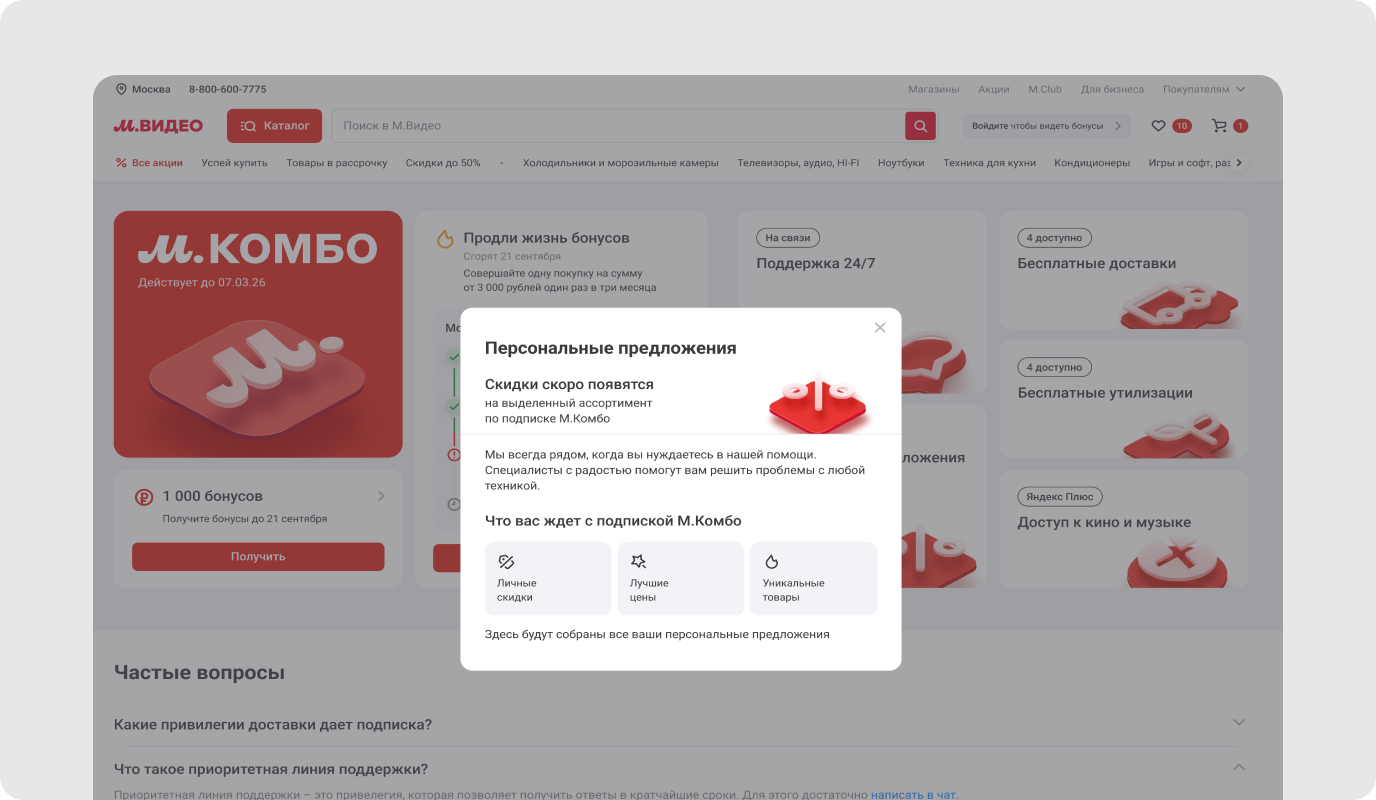The width and height of the screenshot is (1376, 800).
Task: Click the М.Видео logo
Action: pyautogui.click(x=158, y=126)
